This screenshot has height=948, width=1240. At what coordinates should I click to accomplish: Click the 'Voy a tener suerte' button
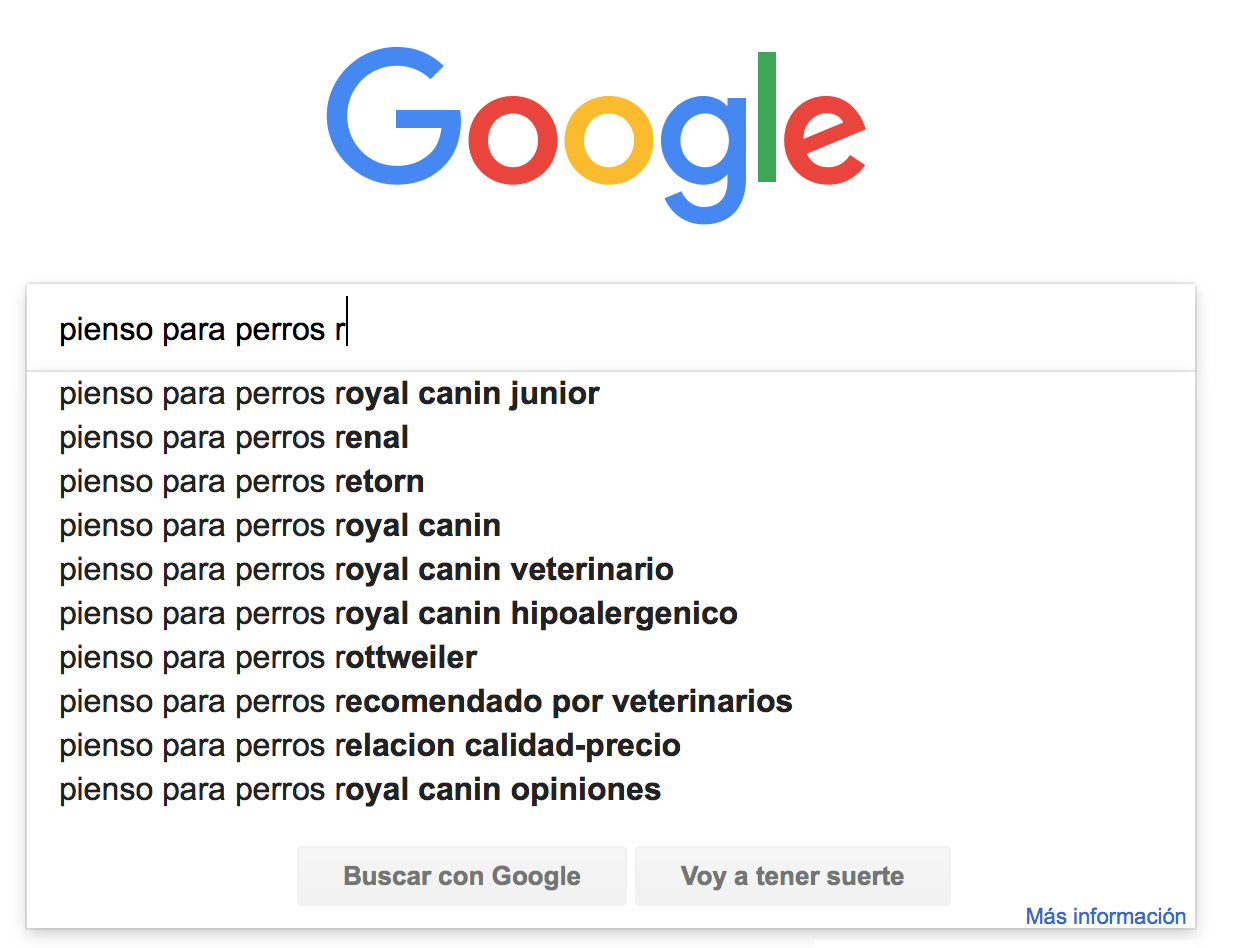tap(792, 876)
